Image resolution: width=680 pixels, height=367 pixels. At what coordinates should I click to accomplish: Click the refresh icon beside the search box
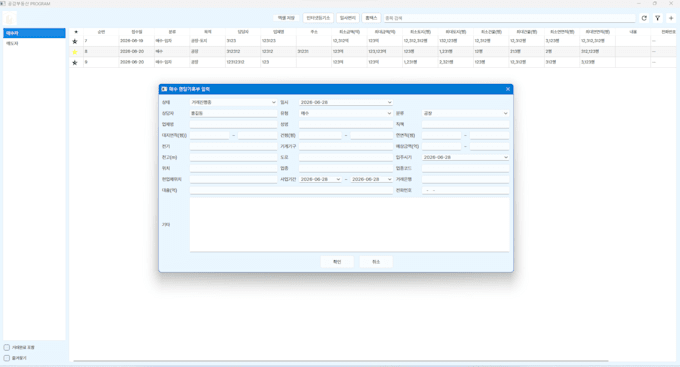644,18
